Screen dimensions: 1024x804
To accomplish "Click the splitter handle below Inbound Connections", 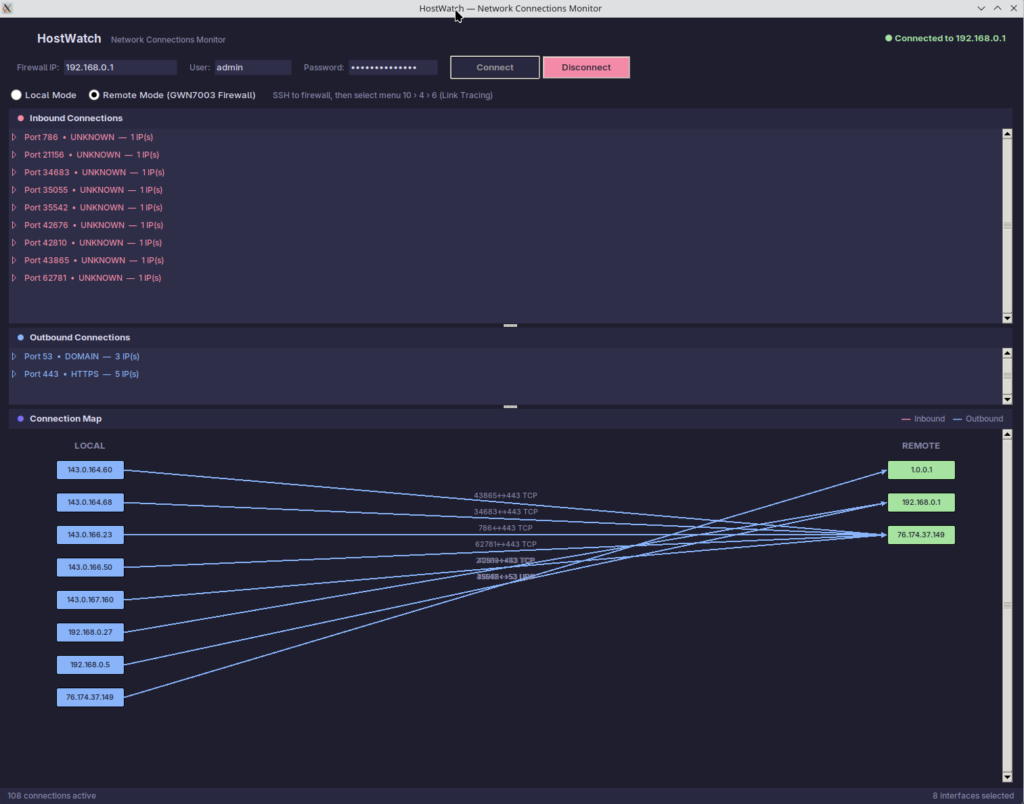I will pyautogui.click(x=510, y=326).
